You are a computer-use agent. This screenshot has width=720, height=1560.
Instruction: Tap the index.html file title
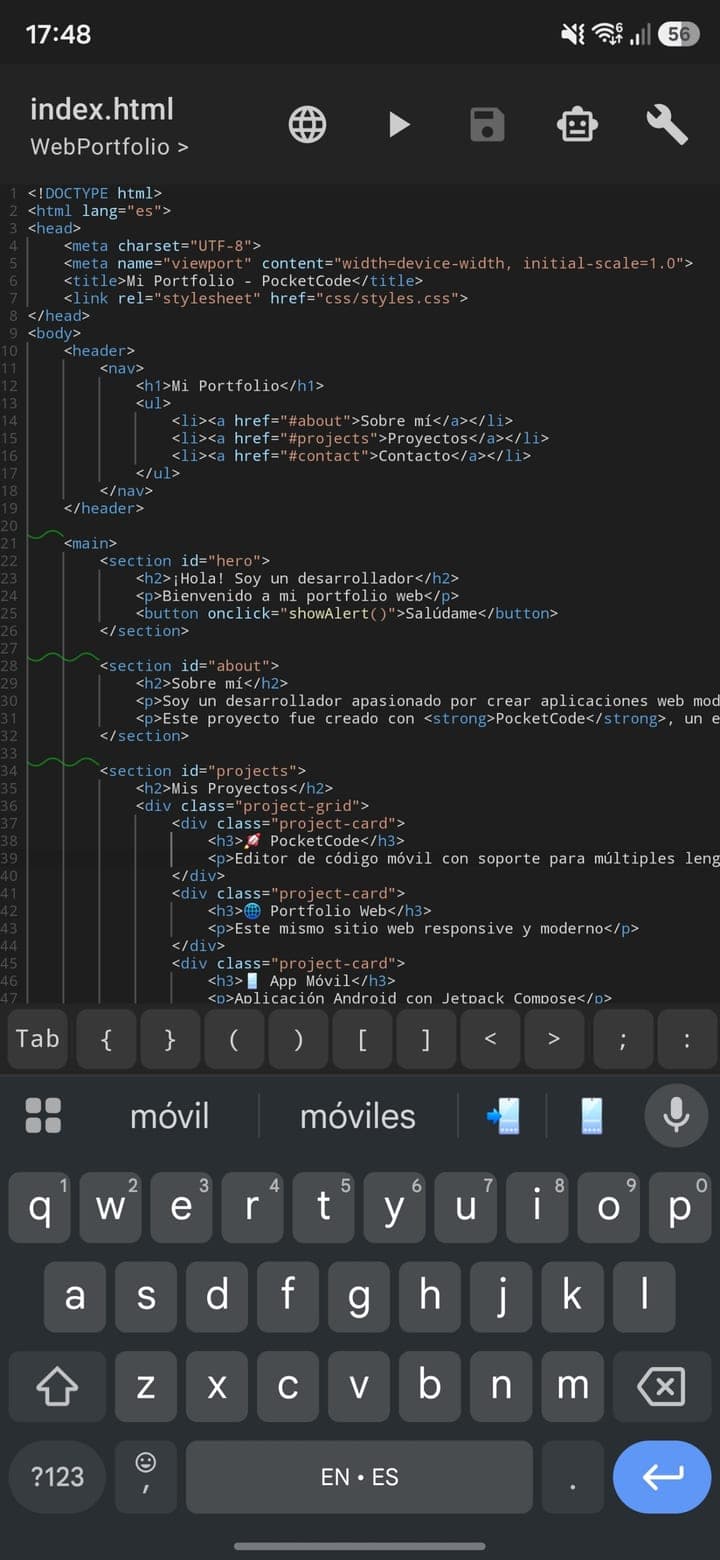[102, 109]
